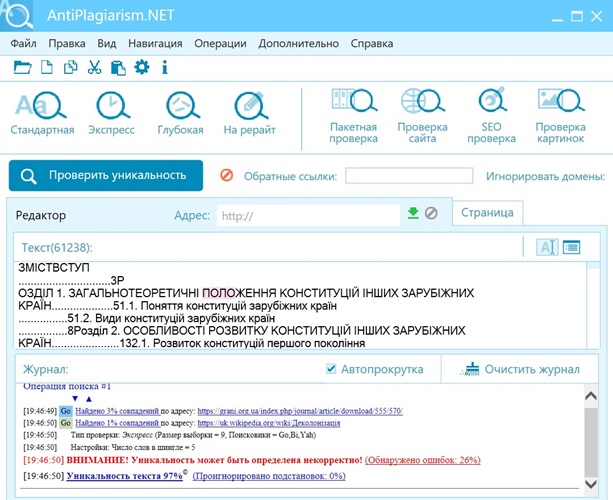
Task: Open the Навигация menu
Action: [155, 43]
